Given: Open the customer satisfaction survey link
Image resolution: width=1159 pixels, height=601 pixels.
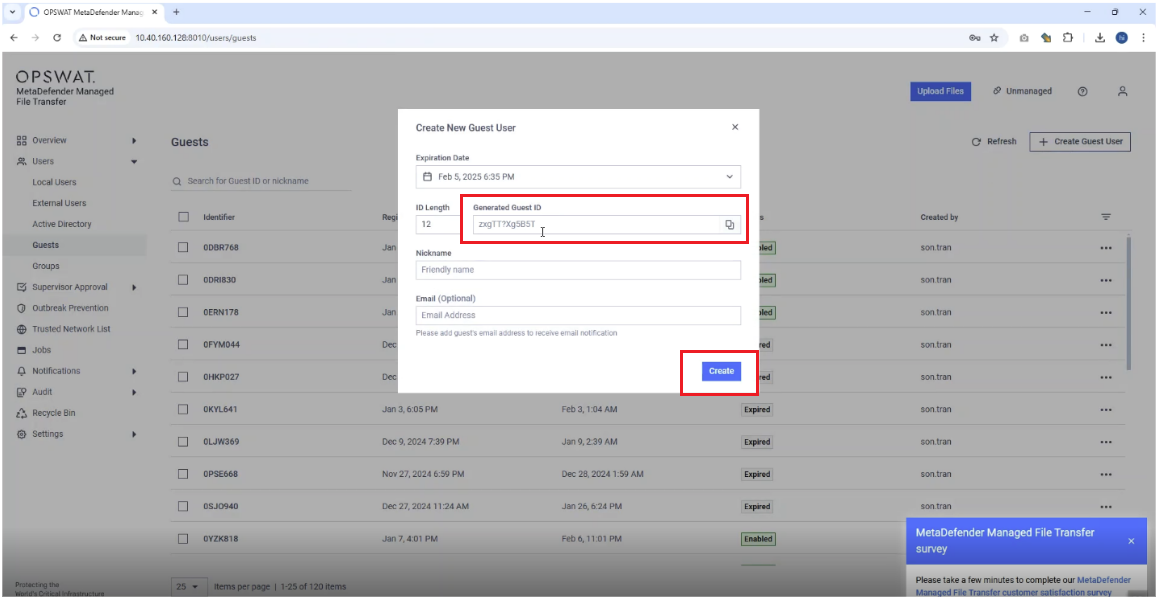Looking at the screenshot, I should [1023, 586].
